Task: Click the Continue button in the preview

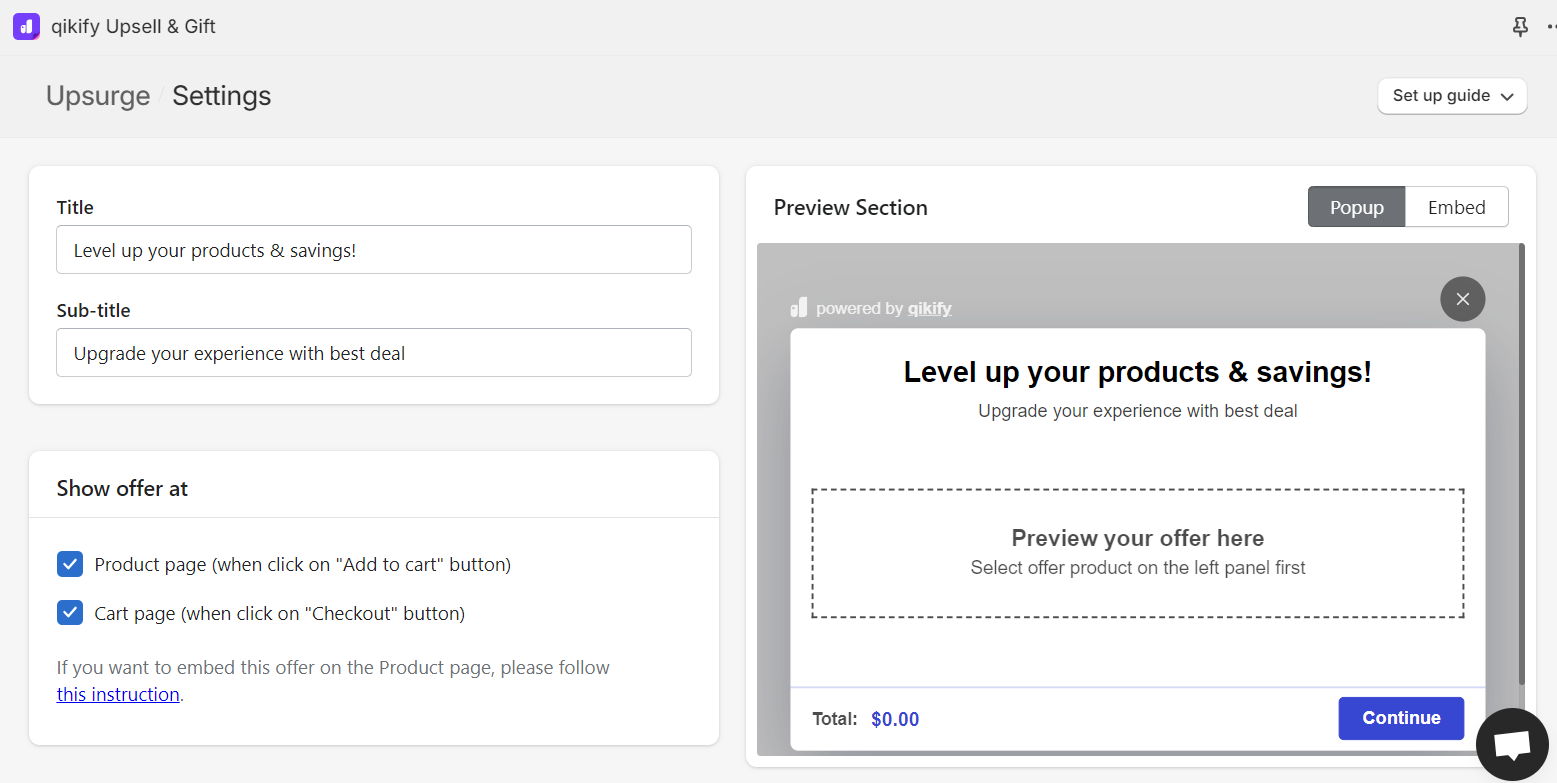Action: tap(1401, 718)
